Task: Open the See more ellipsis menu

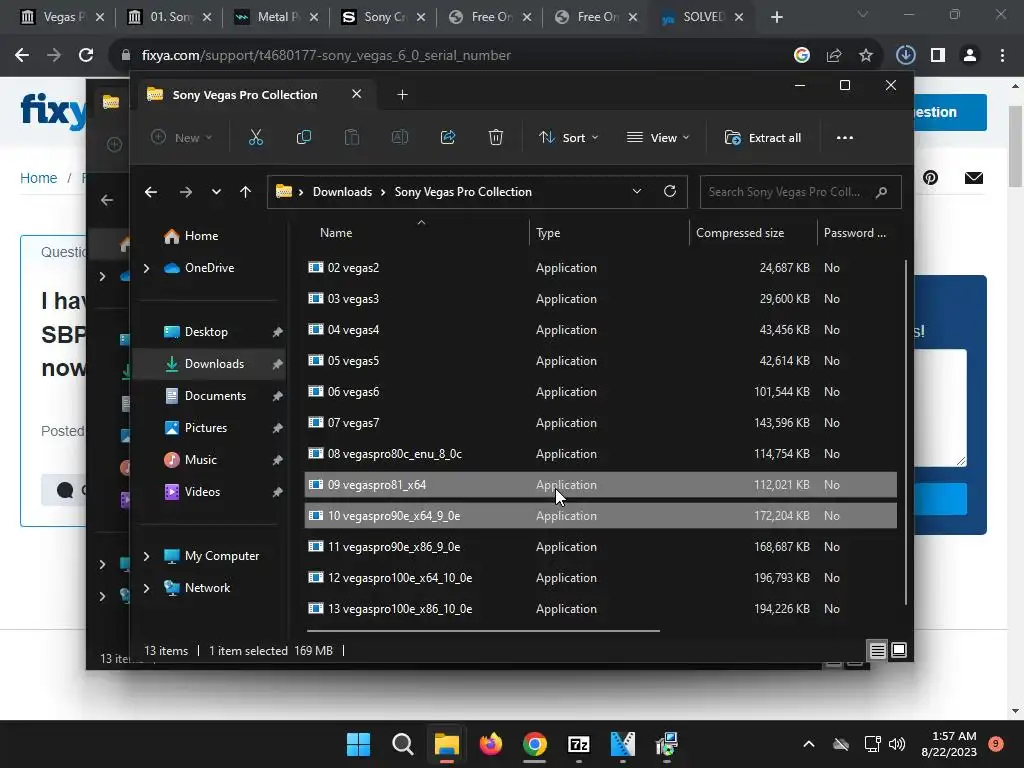Action: click(x=844, y=138)
